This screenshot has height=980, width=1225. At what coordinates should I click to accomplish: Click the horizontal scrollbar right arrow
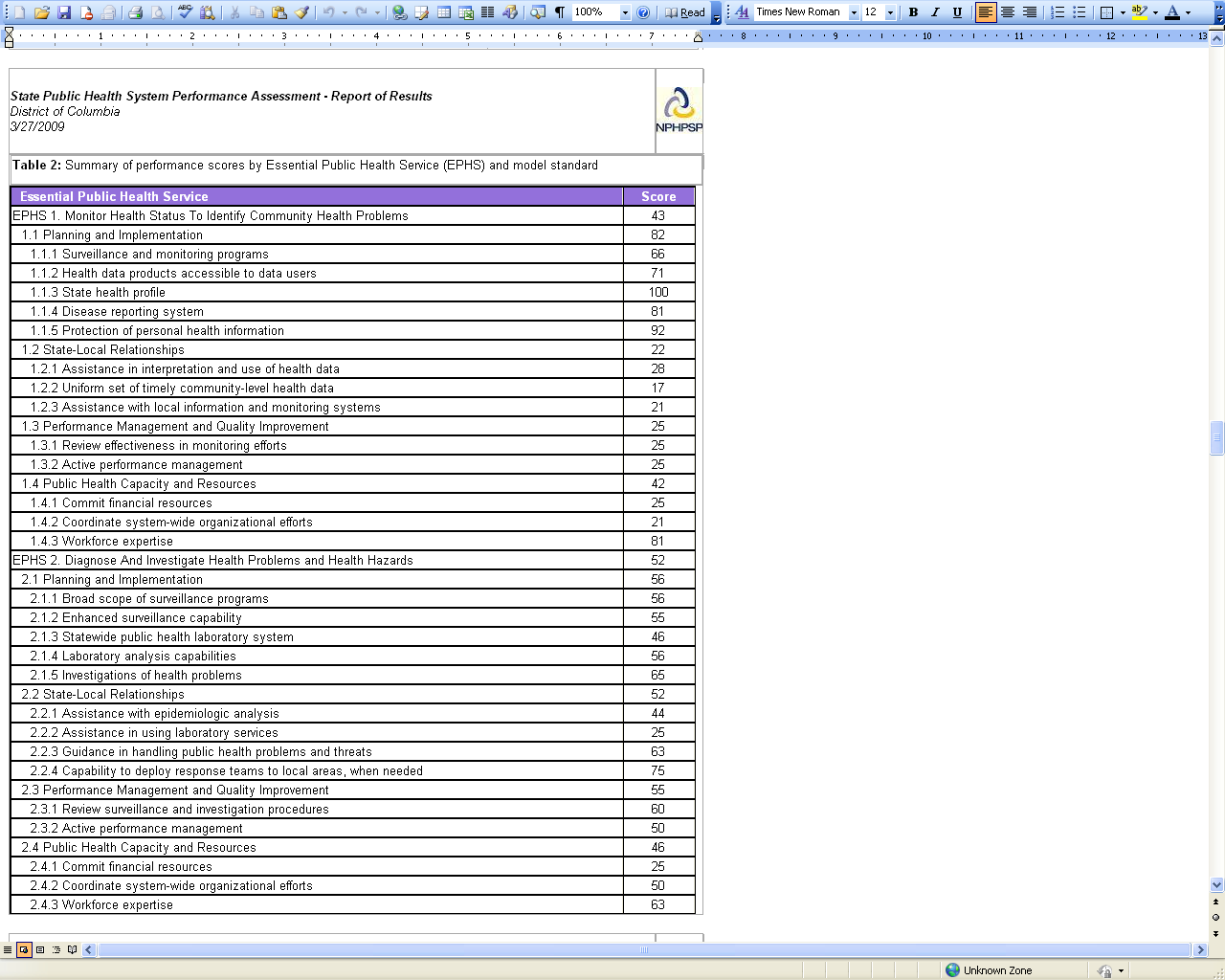(x=1200, y=949)
